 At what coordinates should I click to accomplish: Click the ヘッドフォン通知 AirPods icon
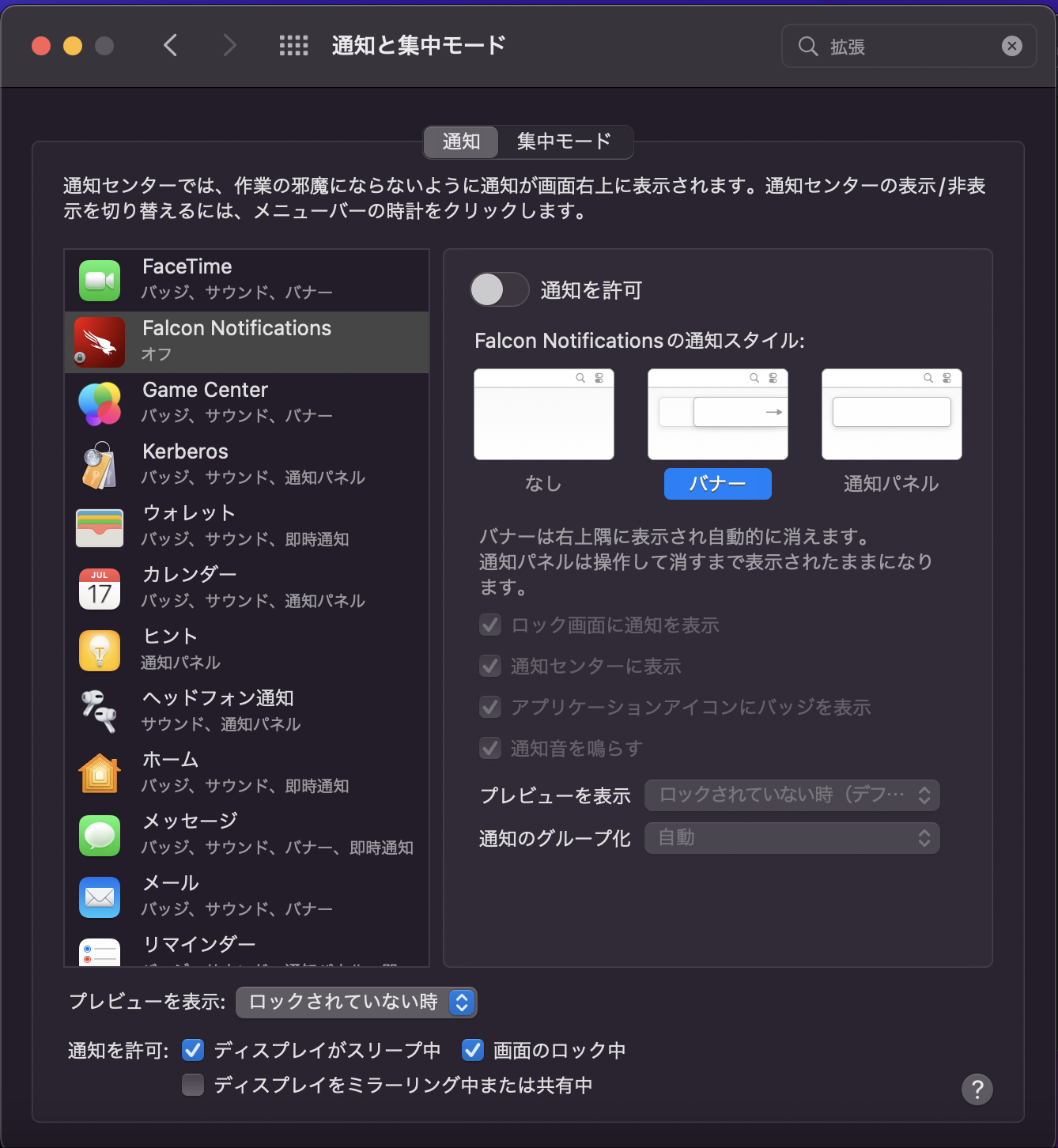tap(100, 712)
